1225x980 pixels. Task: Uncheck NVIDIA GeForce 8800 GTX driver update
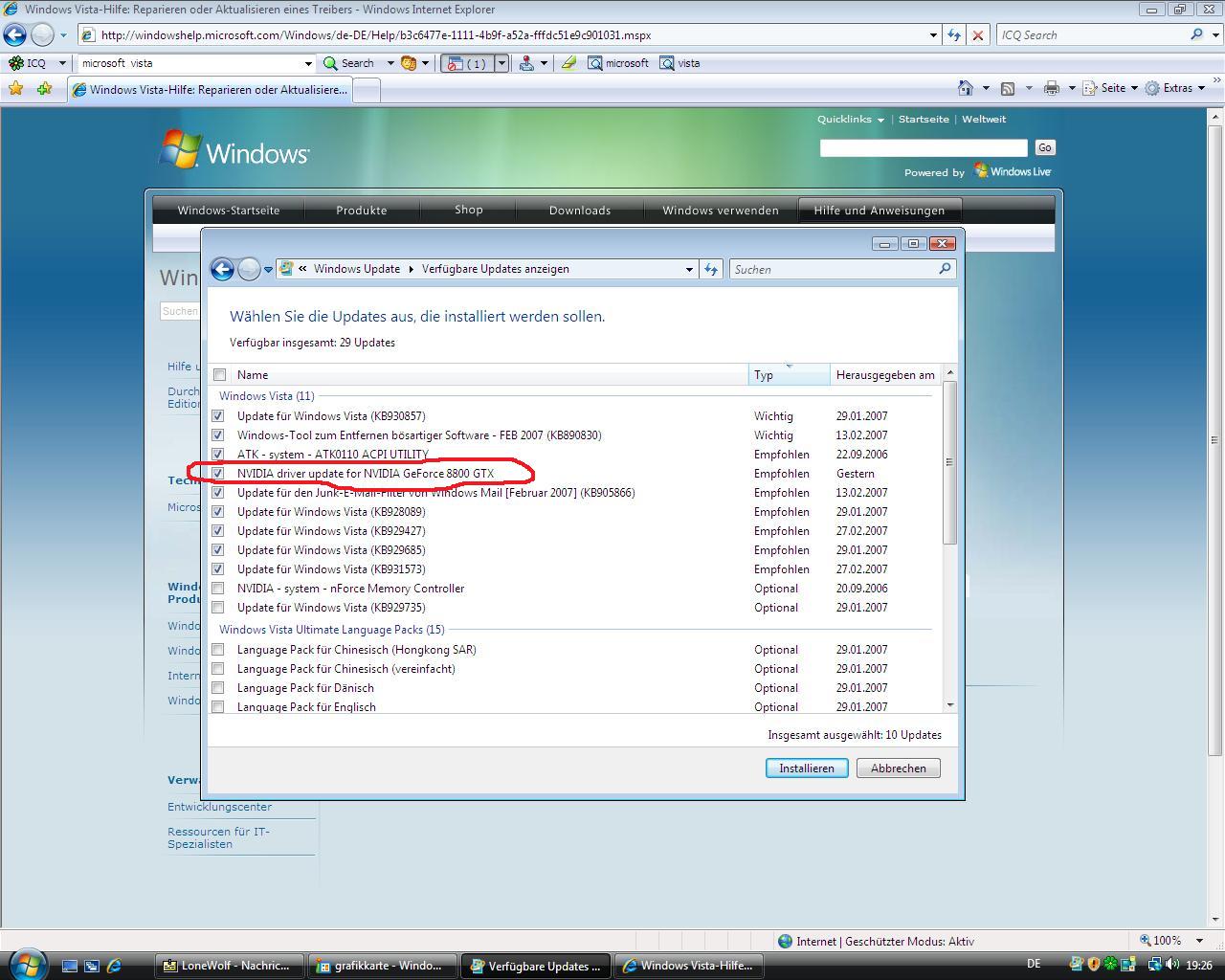coord(218,474)
